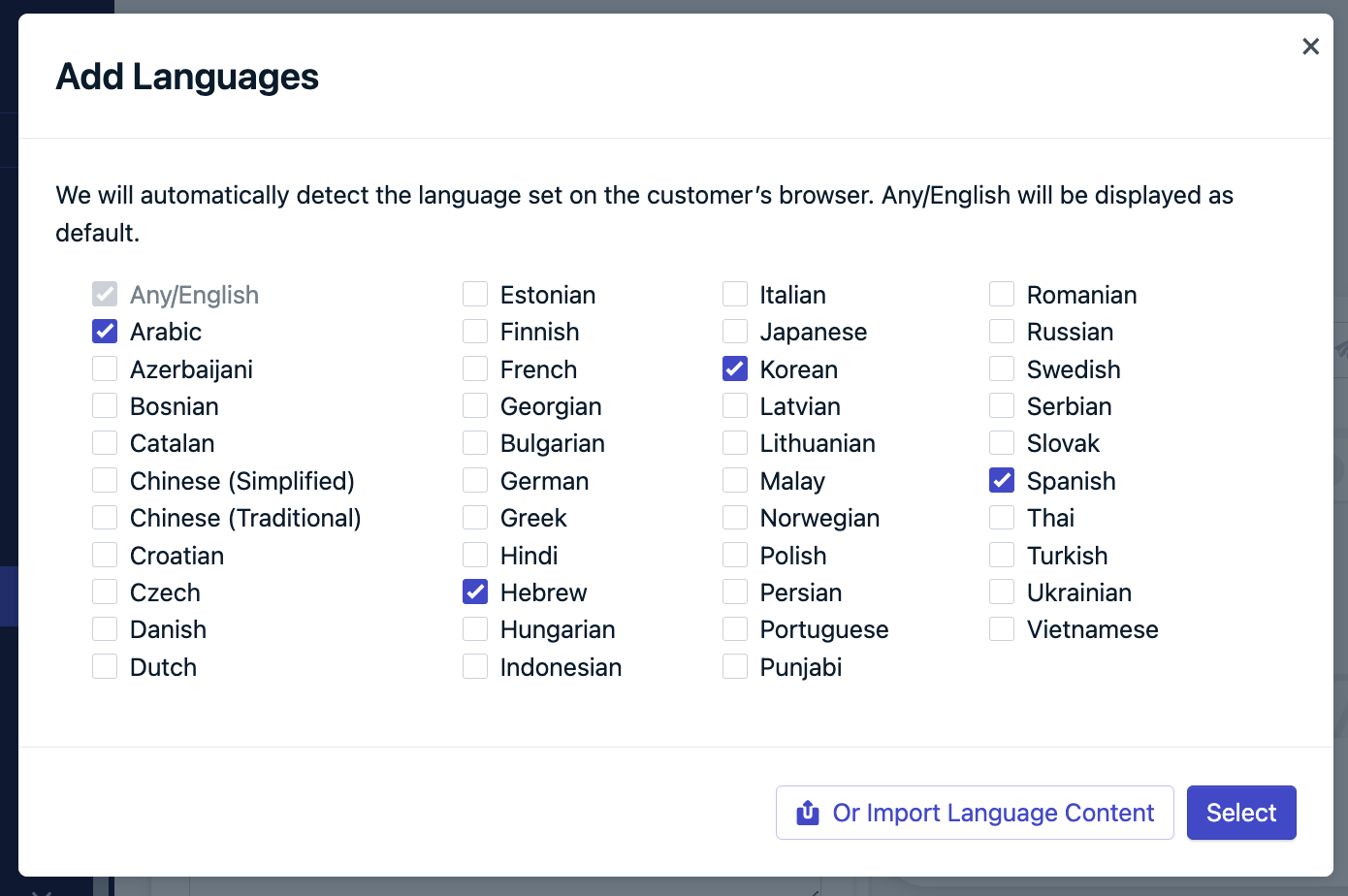The height and width of the screenshot is (896, 1348).
Task: Check the Dutch checkbox
Action: point(105,667)
